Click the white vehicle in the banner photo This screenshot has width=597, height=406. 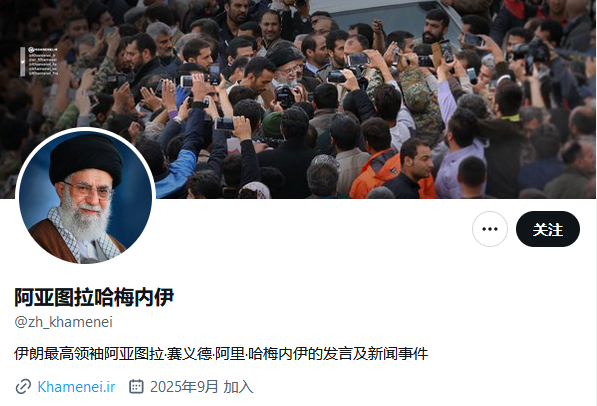(x=385, y=17)
